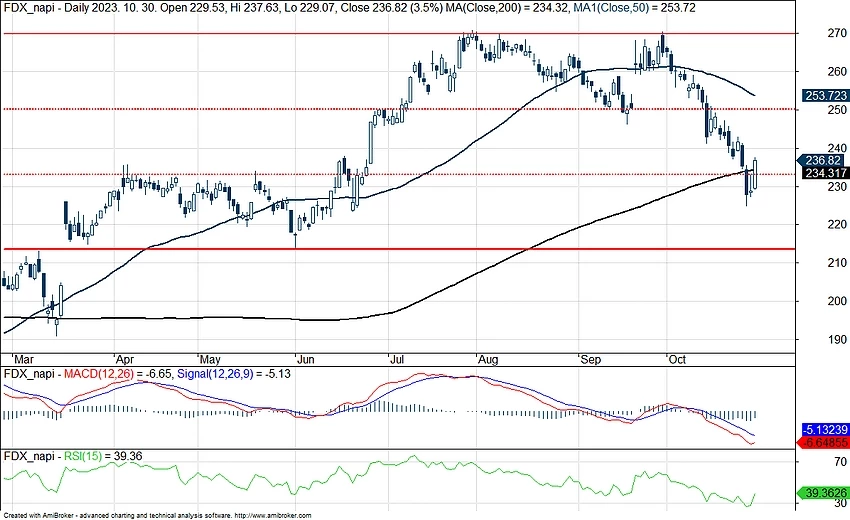The width and height of the screenshot is (850, 520).
Task: Click the 'May' month label on time axis
Action: [x=210, y=359]
